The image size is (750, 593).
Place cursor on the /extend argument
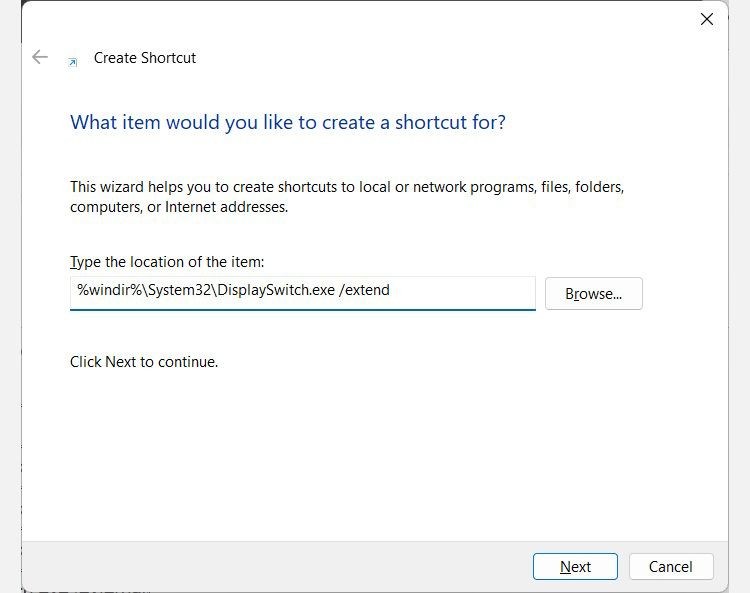click(364, 290)
